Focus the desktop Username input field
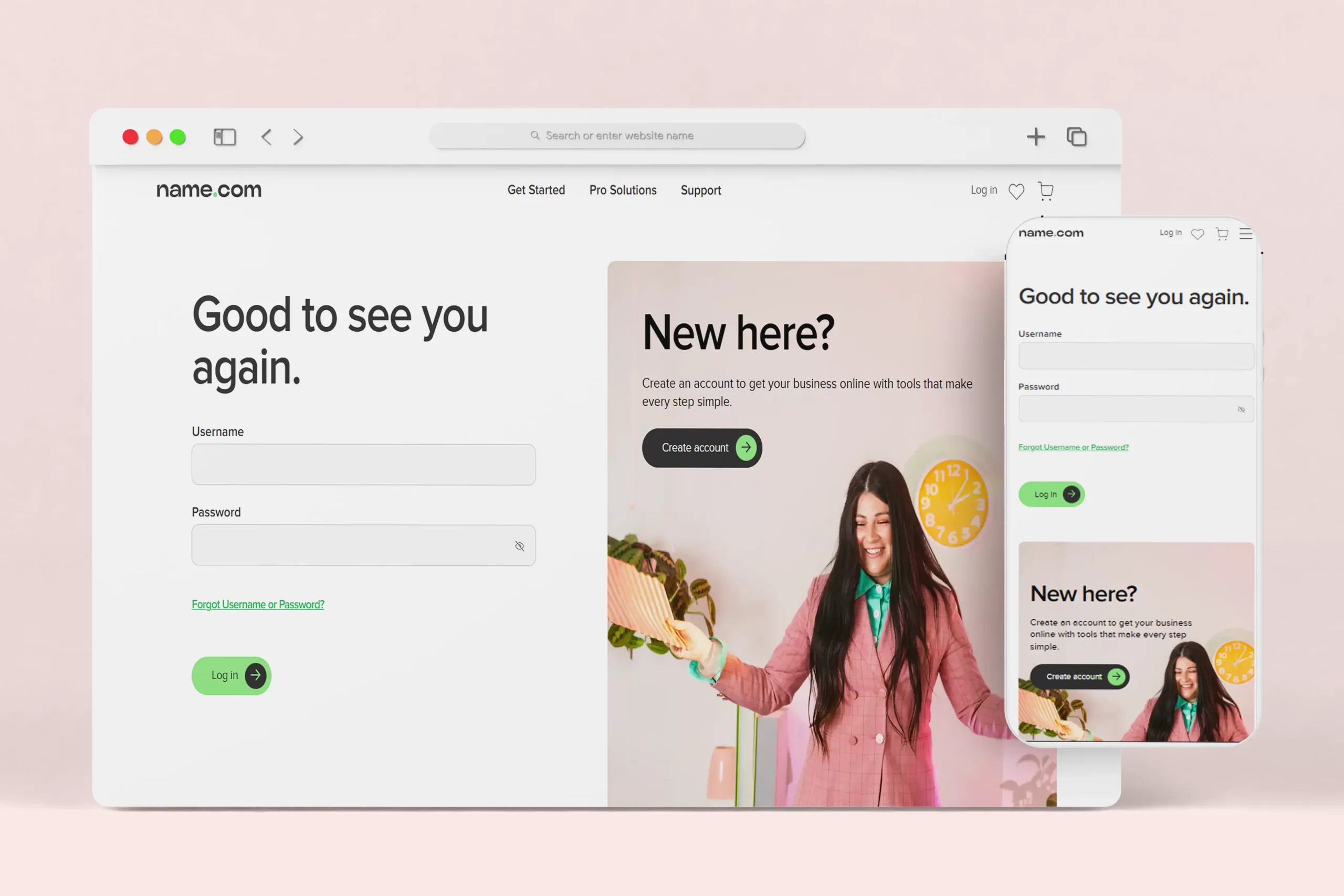The height and width of the screenshot is (896, 1344). [x=363, y=465]
